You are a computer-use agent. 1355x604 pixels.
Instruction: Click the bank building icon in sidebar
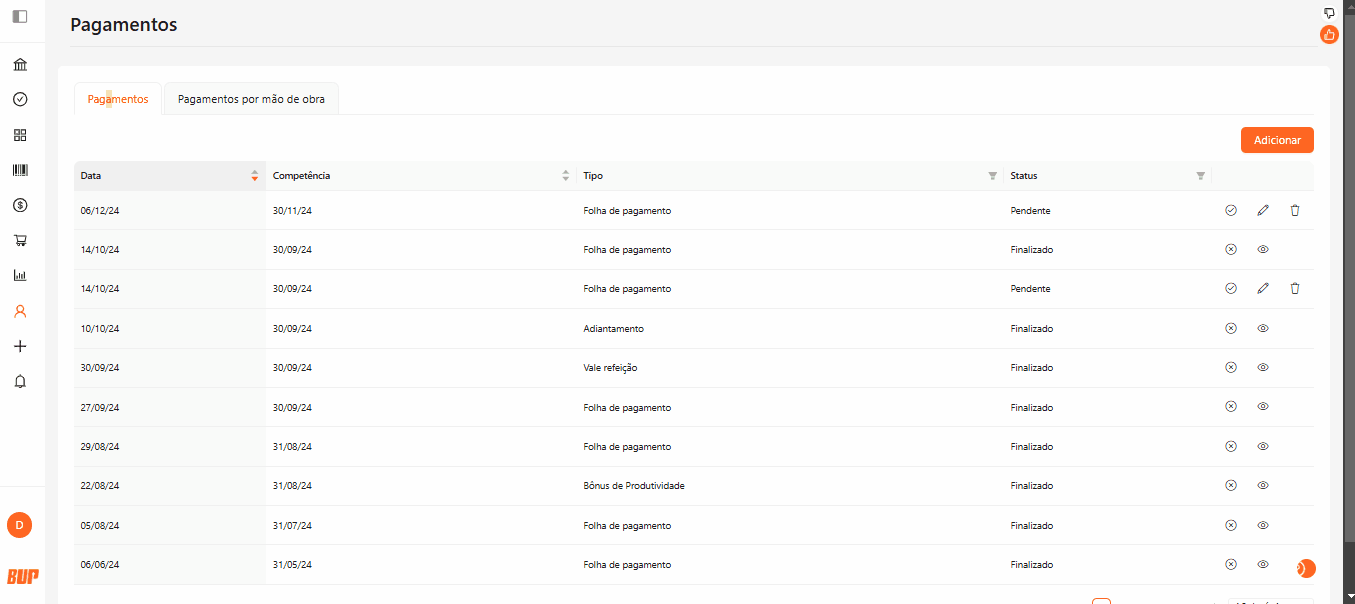[x=20, y=65]
